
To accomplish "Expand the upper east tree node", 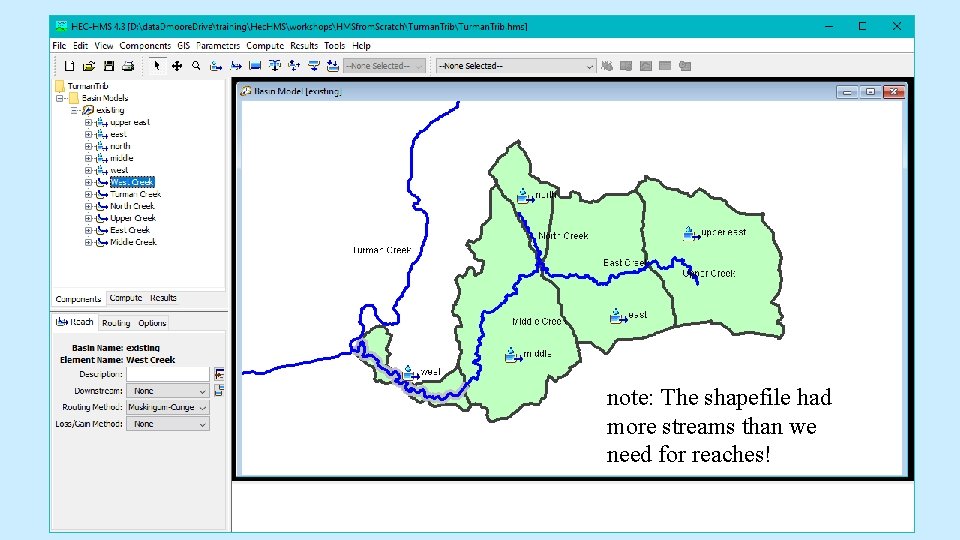I will point(88,122).
